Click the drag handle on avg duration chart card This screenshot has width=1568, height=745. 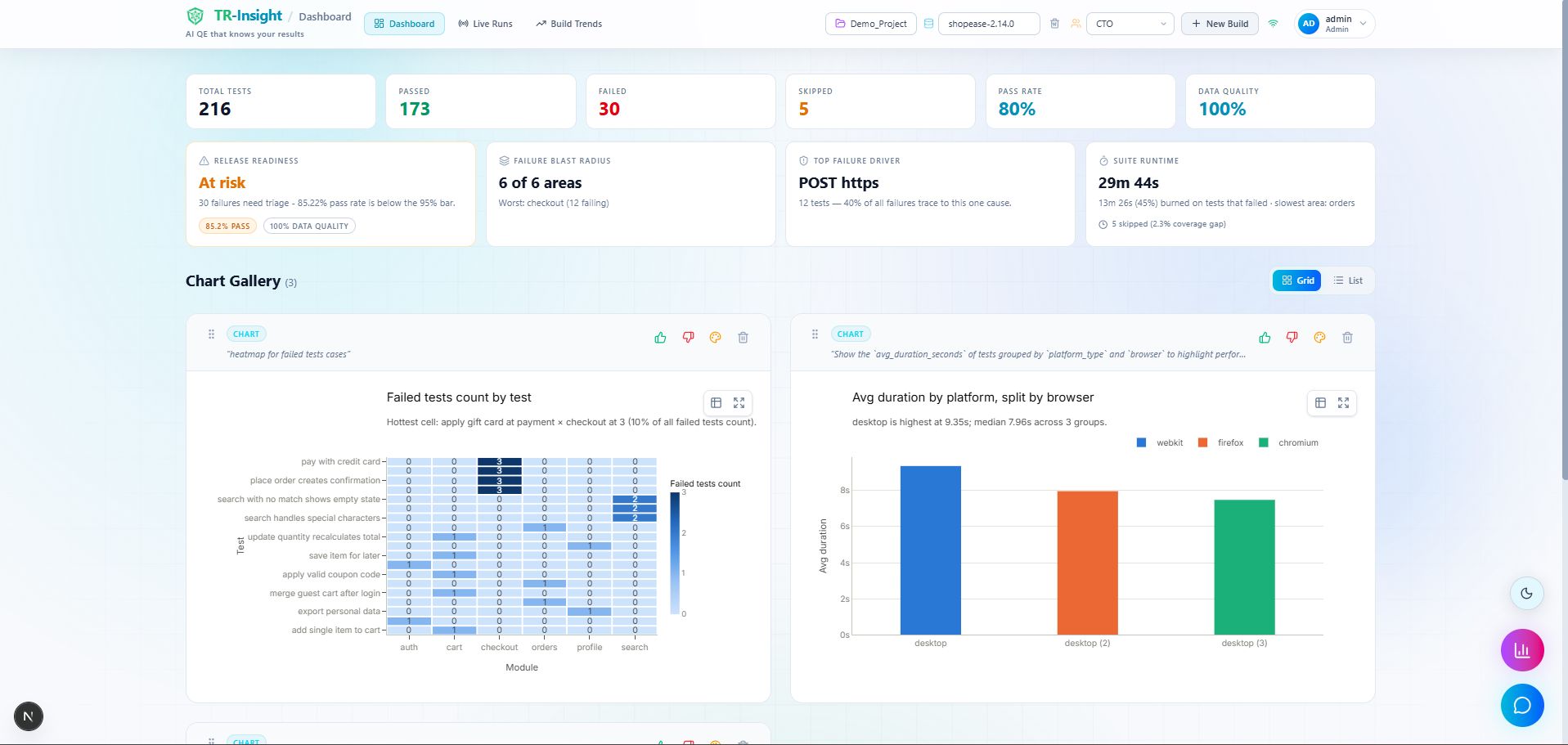815,334
